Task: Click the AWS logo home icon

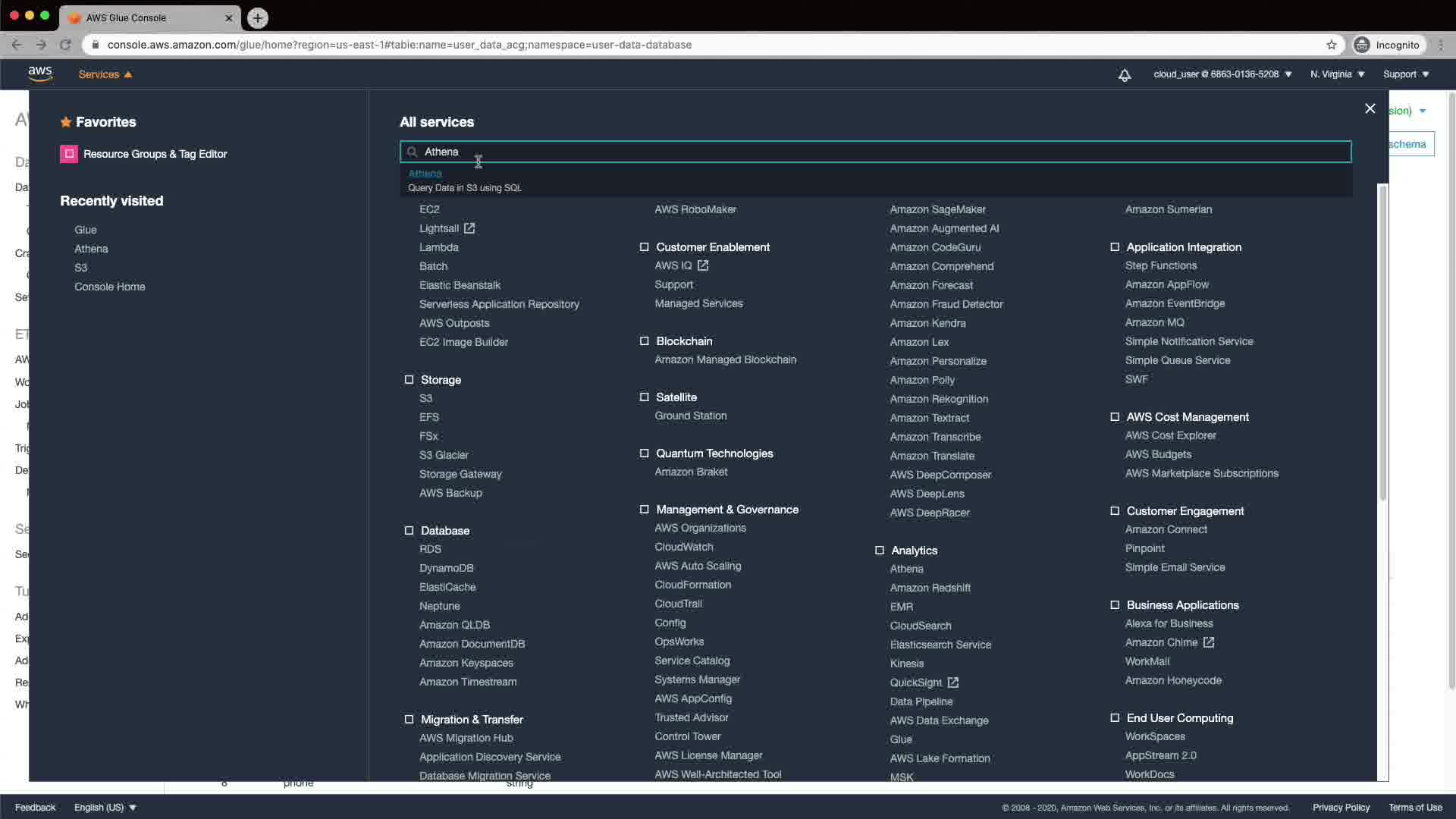Action: pos(40,74)
